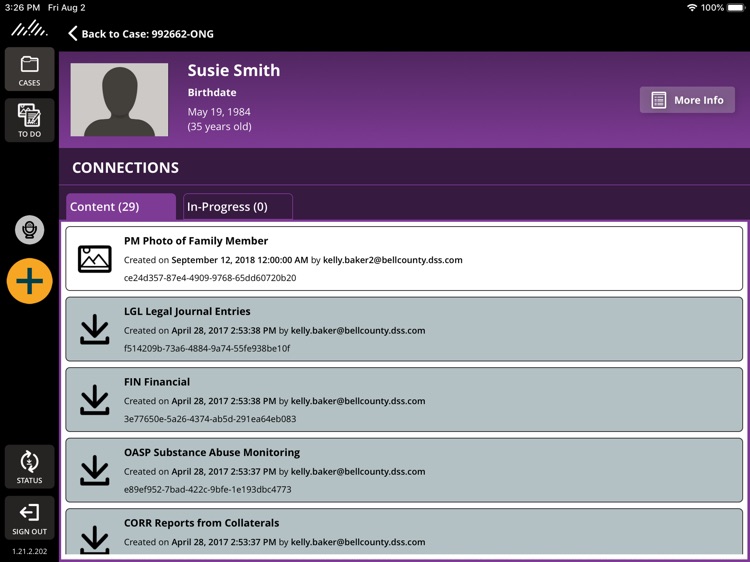
Task: Click version number 1.21.2.202
Action: 30,551
